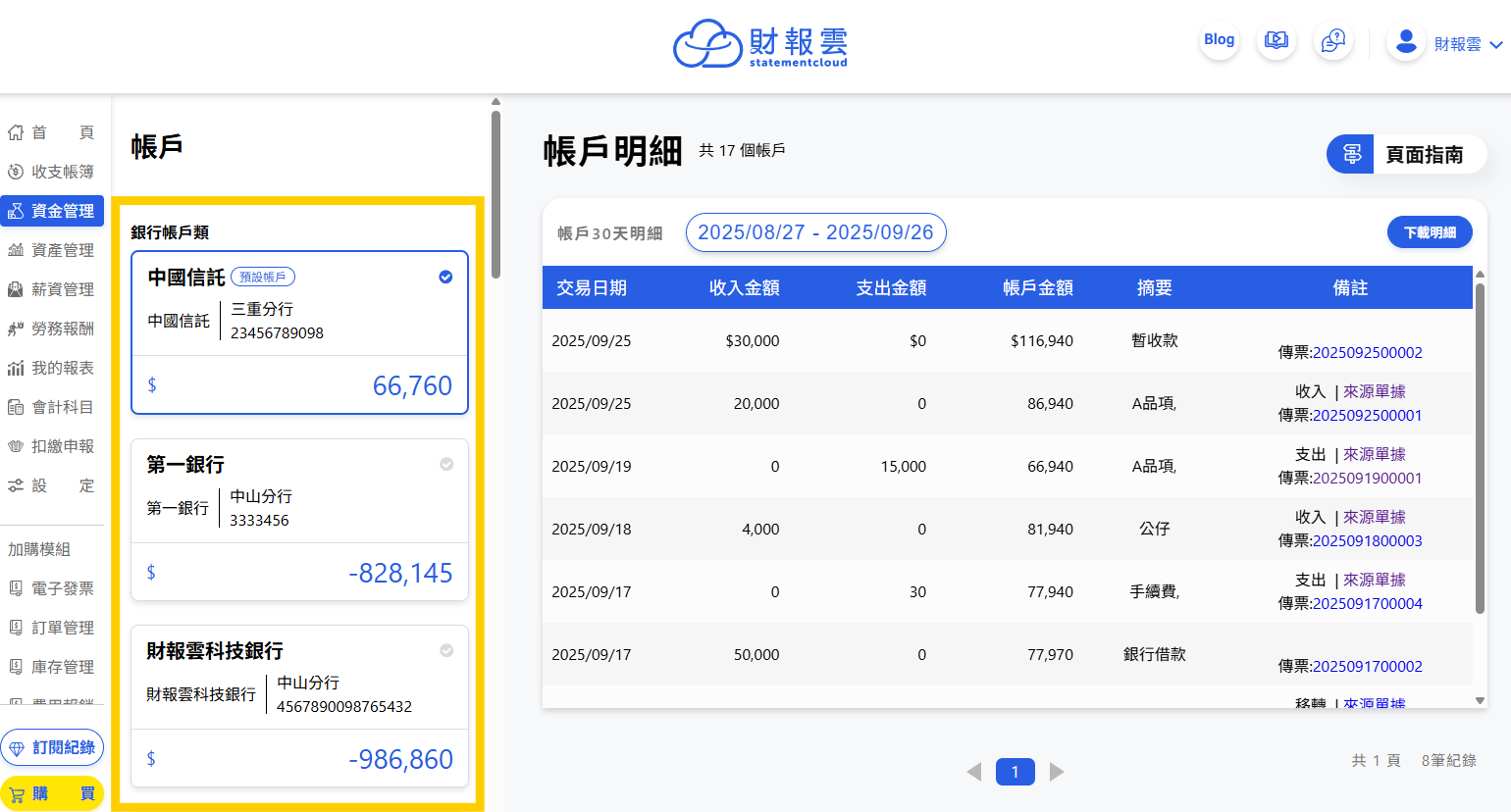Expand the 財報雲 user dropdown arrow
The image size is (1511, 812).
tap(1495, 45)
